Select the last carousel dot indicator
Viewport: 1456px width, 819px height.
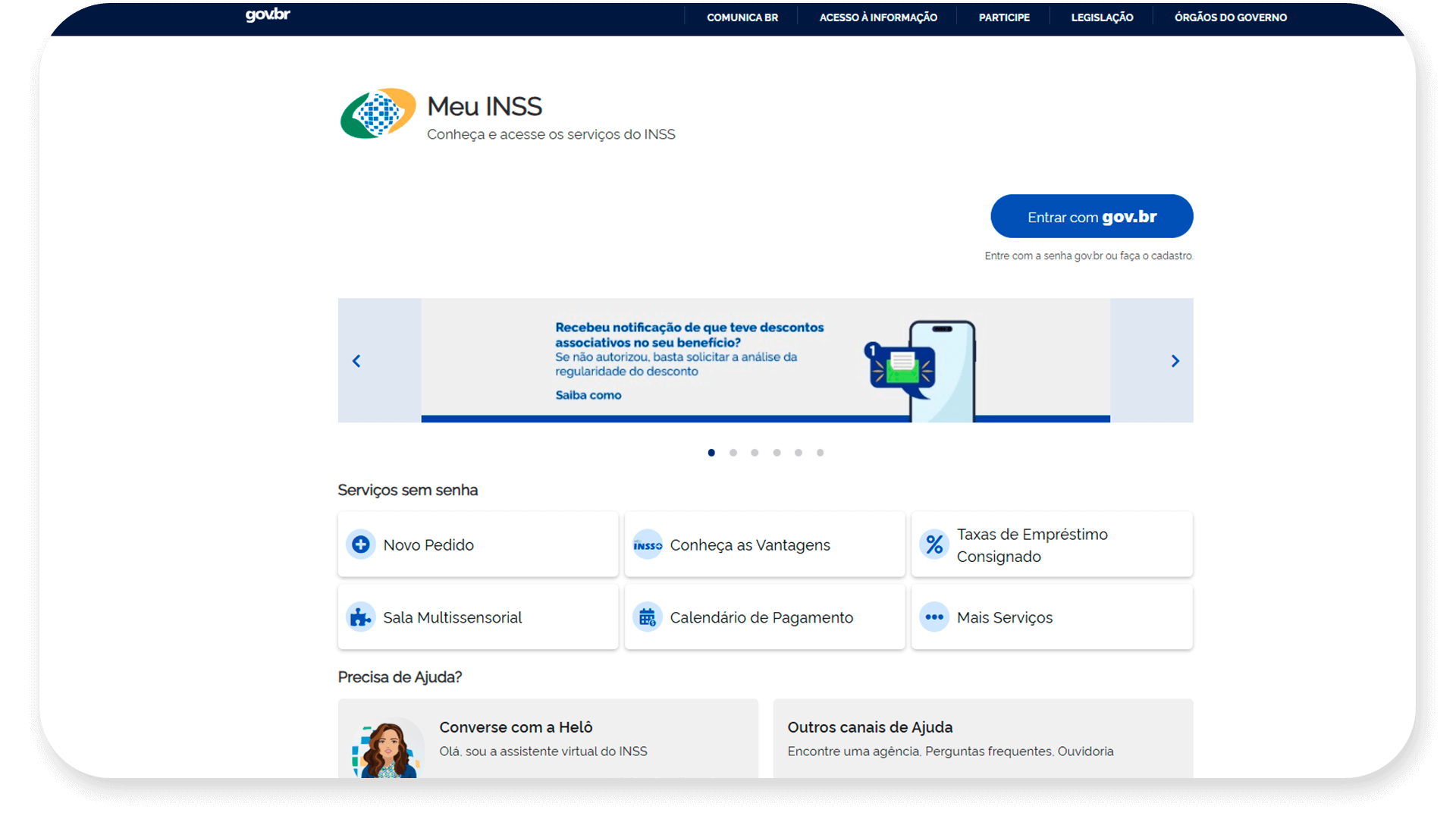point(820,453)
